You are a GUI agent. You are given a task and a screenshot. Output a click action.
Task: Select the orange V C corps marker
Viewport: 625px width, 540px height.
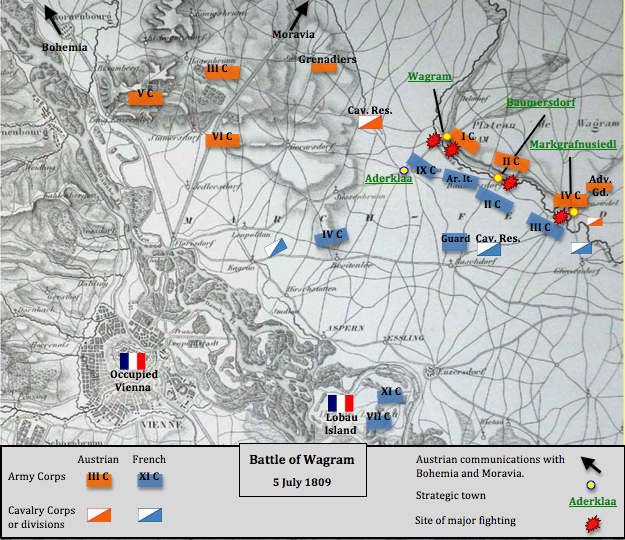pos(145,95)
